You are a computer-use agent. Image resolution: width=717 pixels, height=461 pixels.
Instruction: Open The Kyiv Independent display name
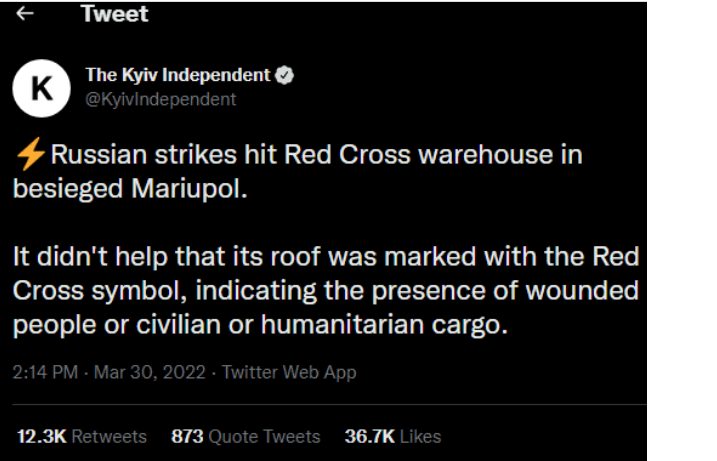[178, 75]
